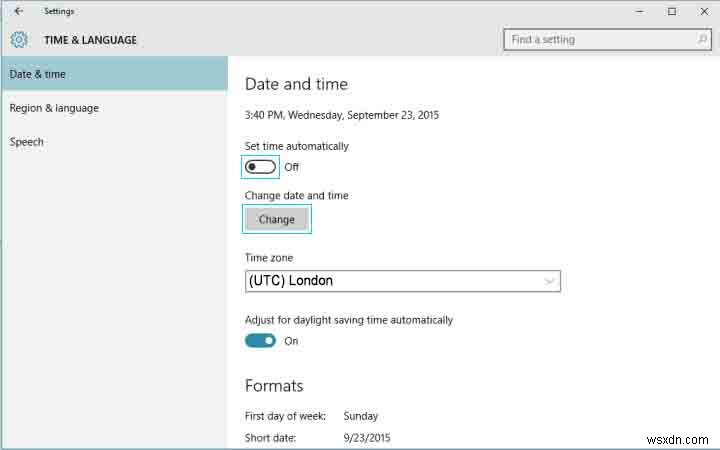Click the Short date 9/23/2015 value
The height and width of the screenshot is (450, 720).
[x=367, y=438]
